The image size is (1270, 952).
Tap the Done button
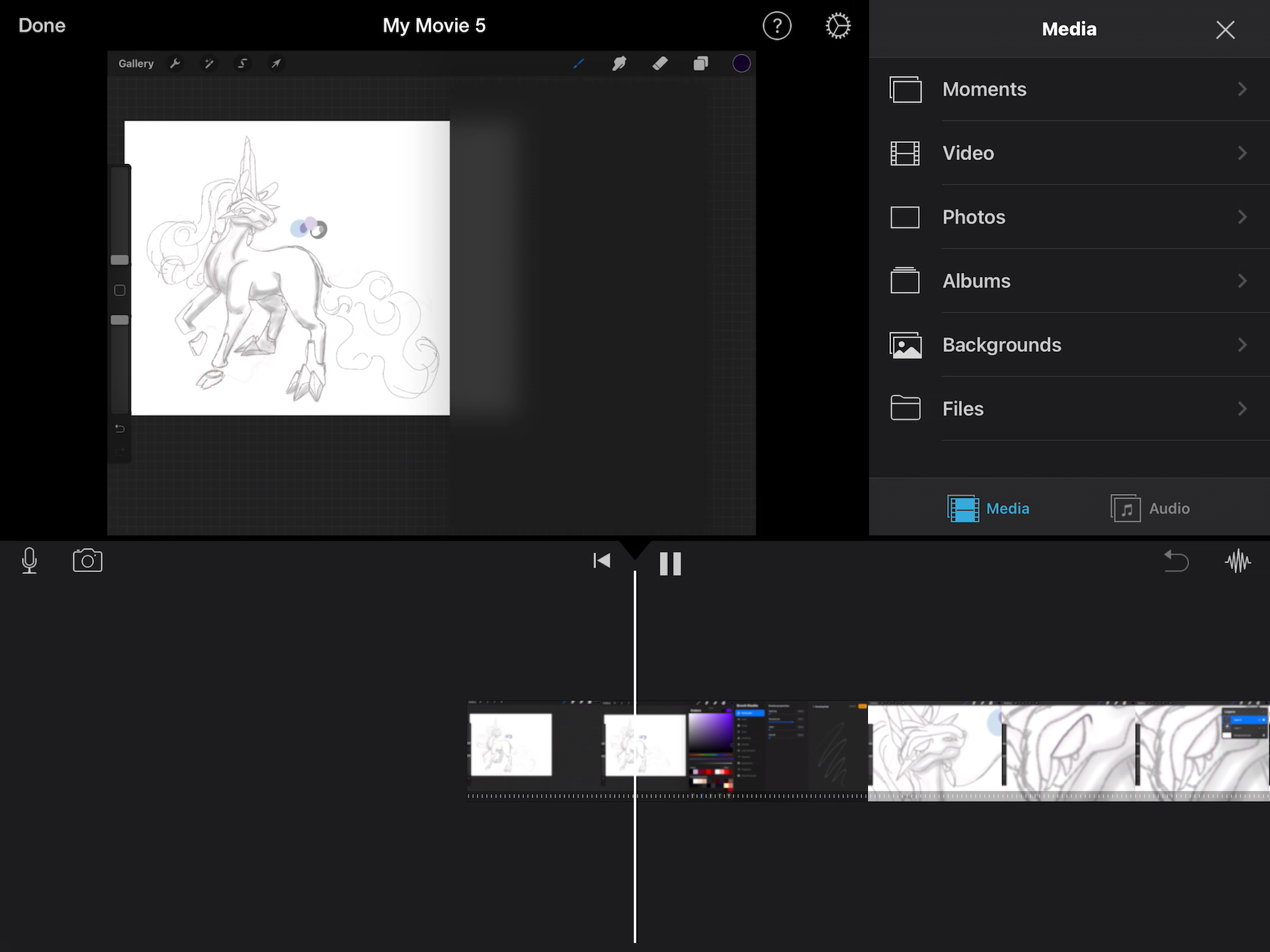(42, 26)
